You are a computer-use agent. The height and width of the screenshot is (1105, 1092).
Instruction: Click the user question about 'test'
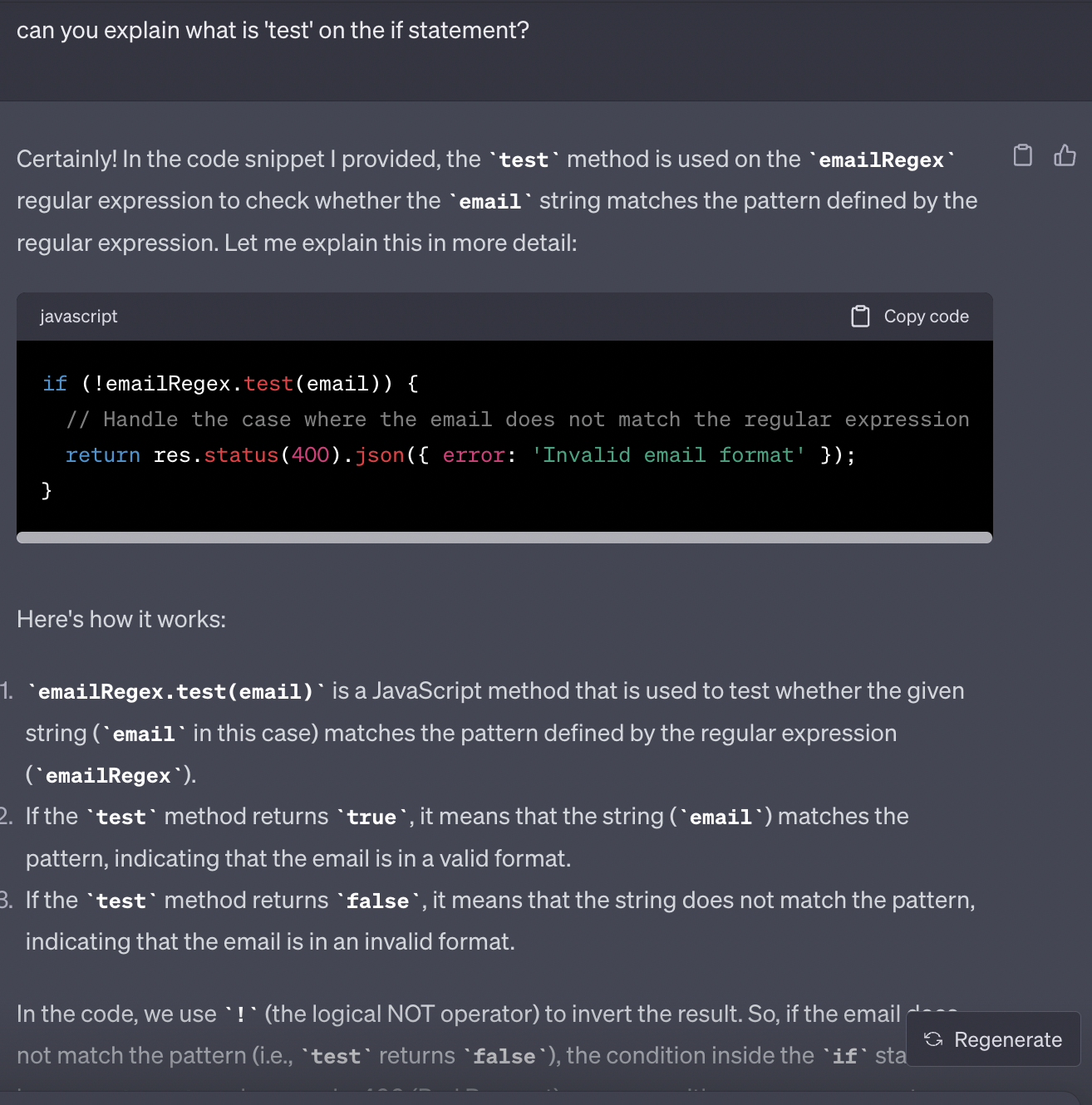pos(273,31)
